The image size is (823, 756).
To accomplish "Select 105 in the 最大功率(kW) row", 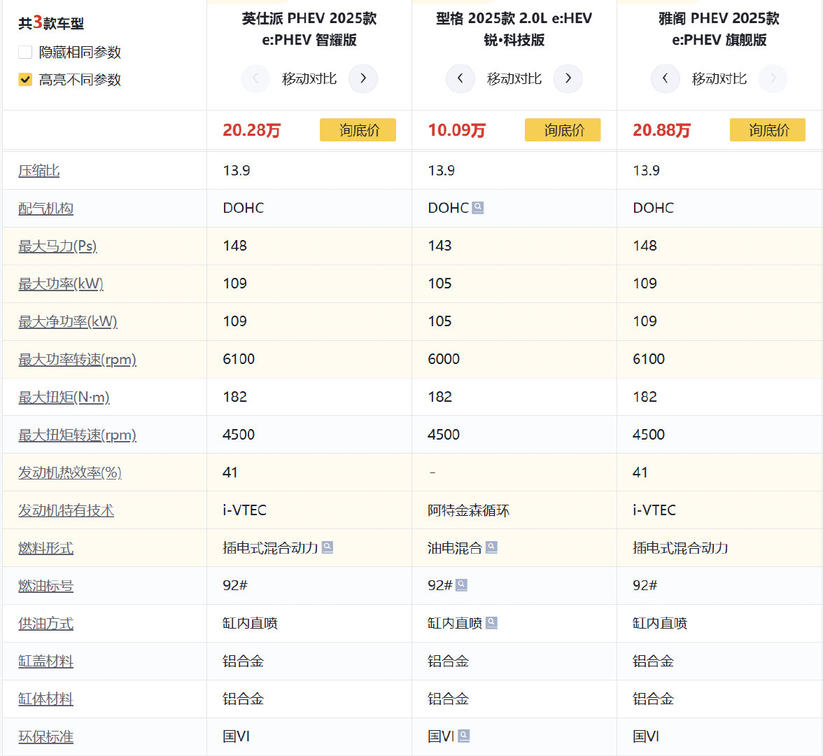I will (439, 284).
